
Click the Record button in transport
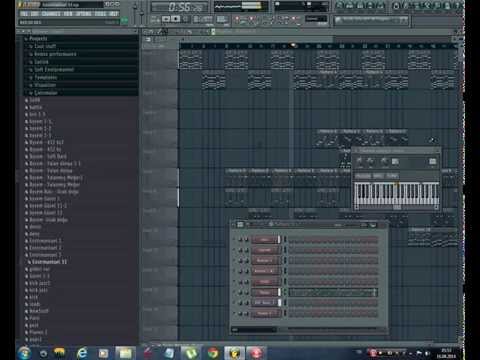point(186,19)
